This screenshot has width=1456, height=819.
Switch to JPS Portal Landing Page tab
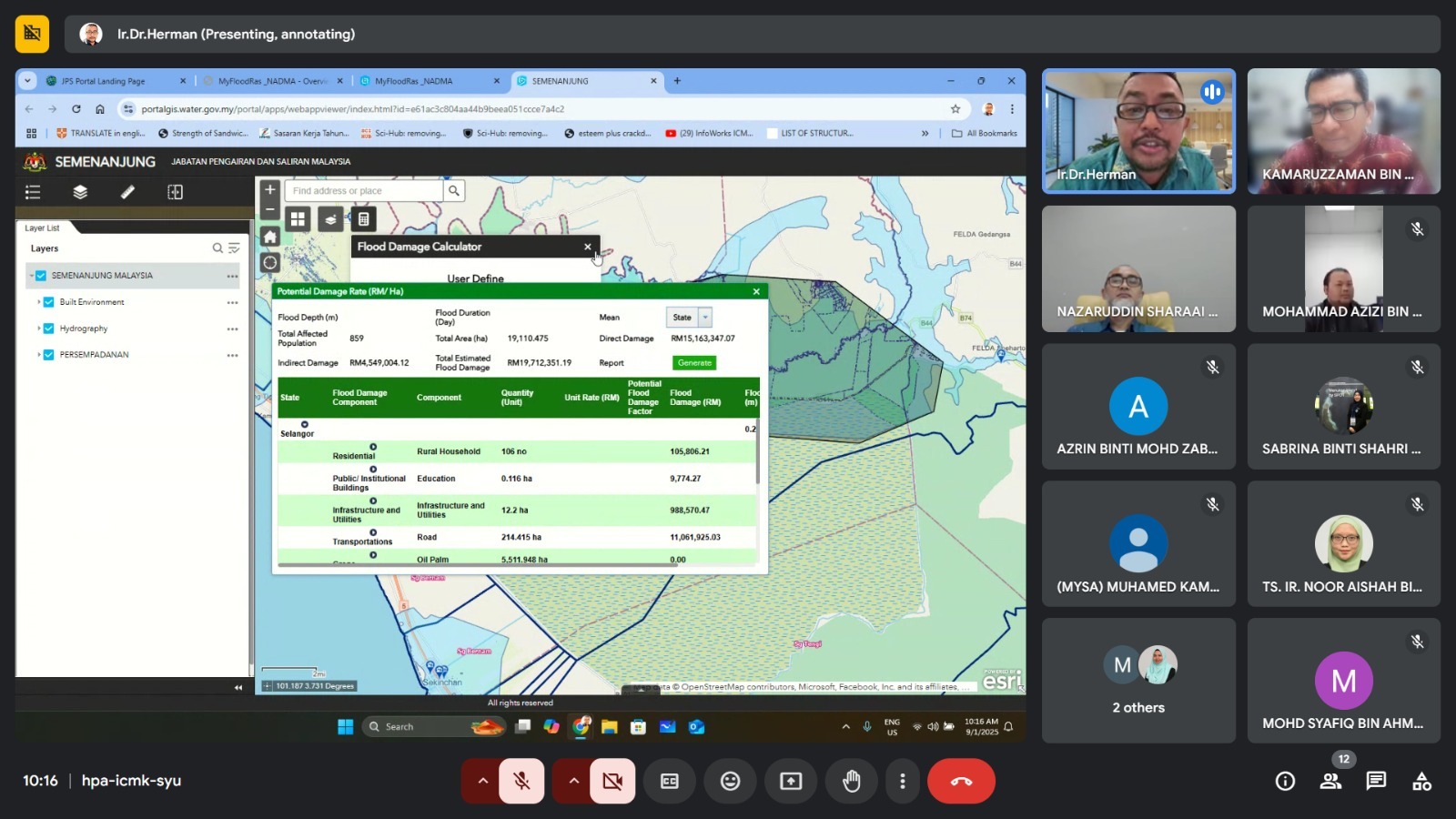pyautogui.click(x=114, y=81)
